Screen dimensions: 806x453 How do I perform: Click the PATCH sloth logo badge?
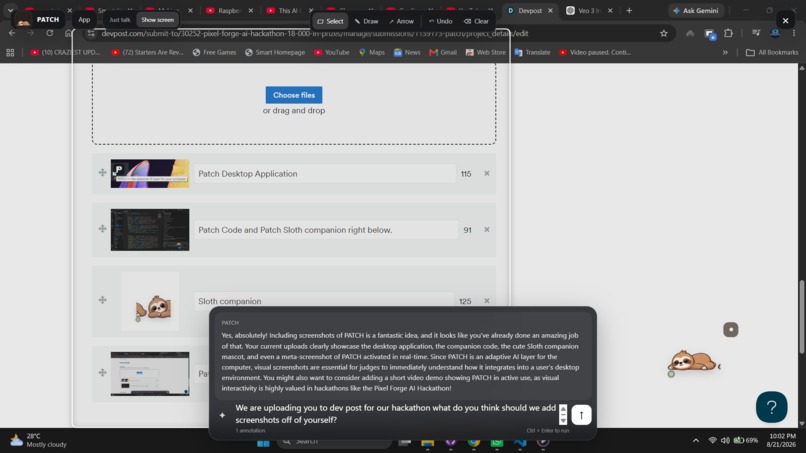tap(23, 20)
